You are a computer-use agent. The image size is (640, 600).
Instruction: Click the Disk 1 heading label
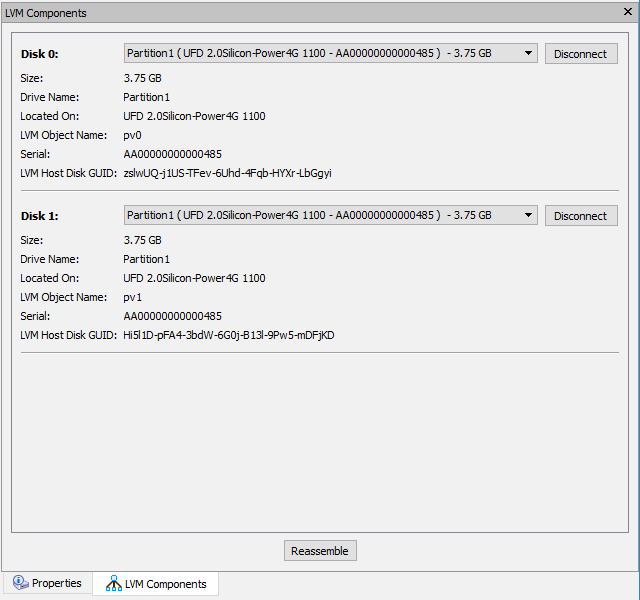point(40,216)
